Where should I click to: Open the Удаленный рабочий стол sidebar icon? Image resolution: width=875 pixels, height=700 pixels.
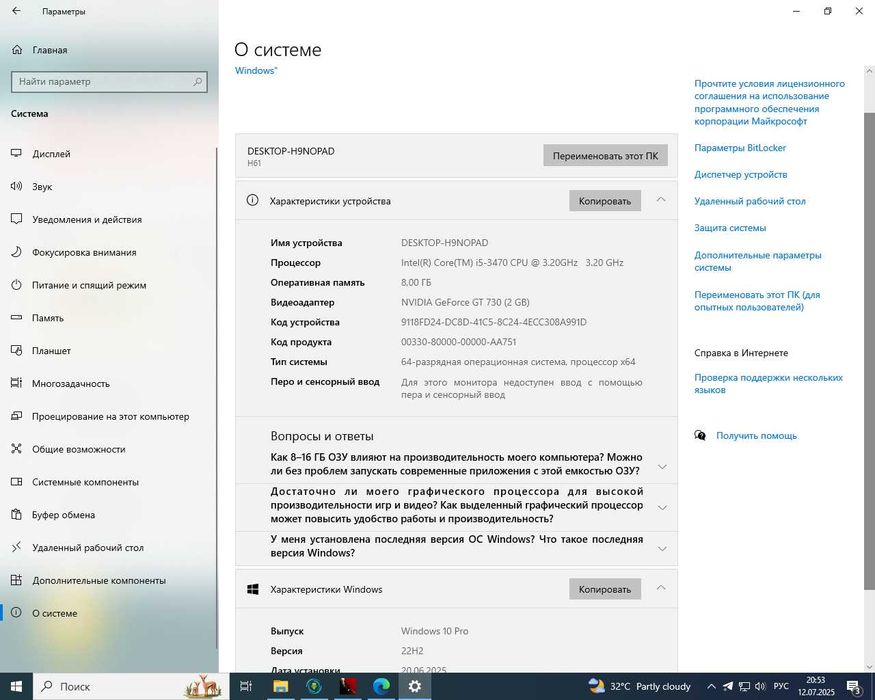click(16, 548)
